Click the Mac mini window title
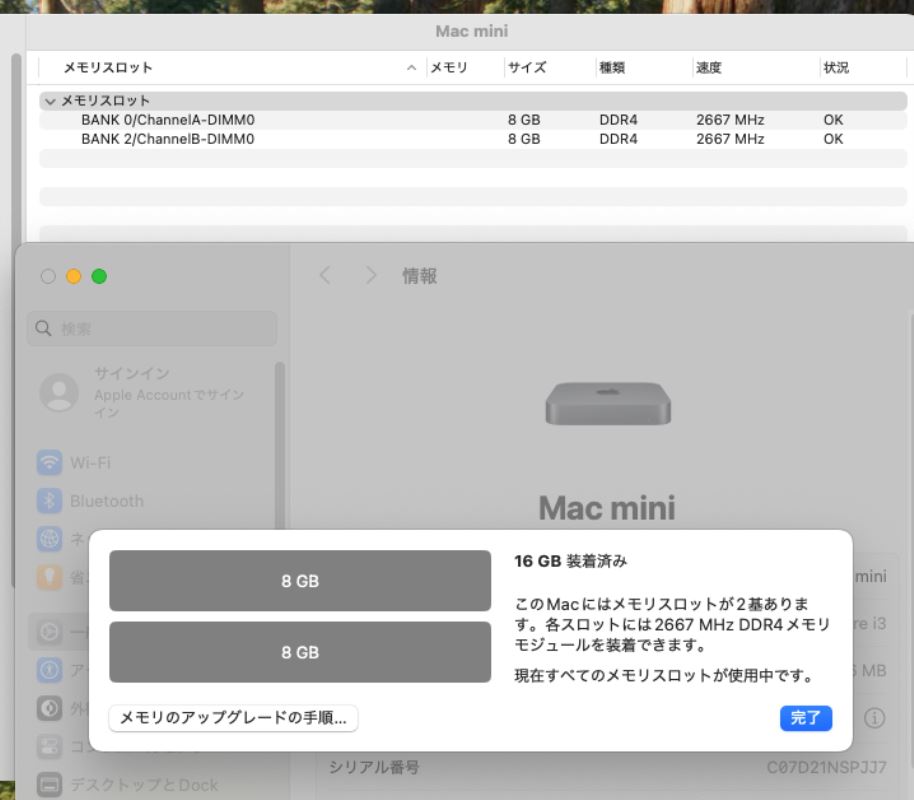Viewport: 914px width, 800px height. click(x=472, y=31)
